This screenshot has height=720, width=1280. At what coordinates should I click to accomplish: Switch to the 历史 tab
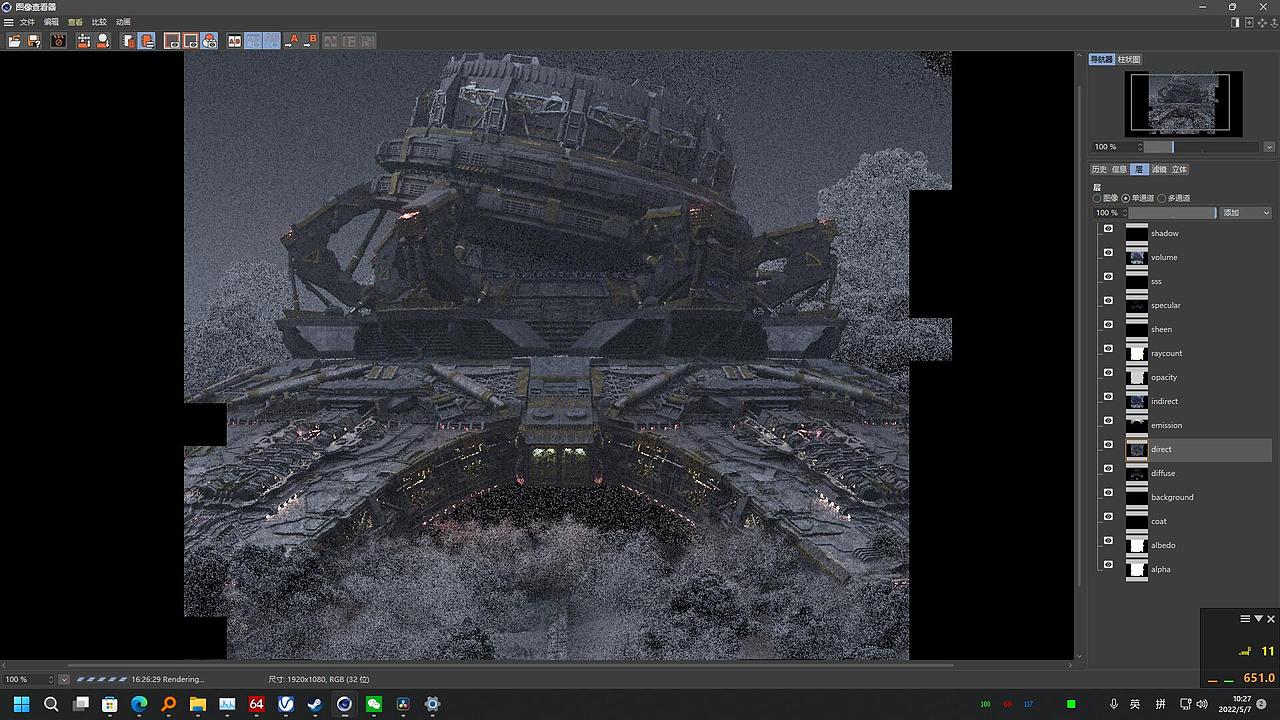[x=1099, y=170]
